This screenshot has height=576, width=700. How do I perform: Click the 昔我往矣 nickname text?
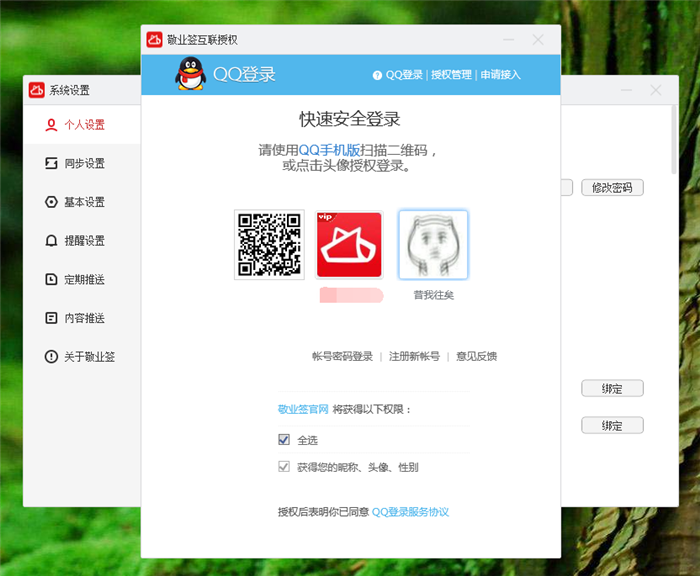[433, 295]
